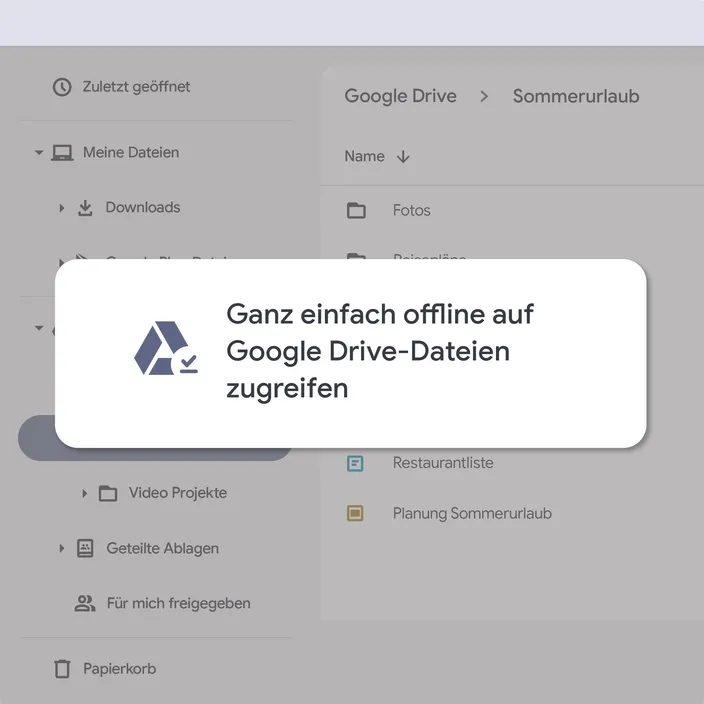The width and height of the screenshot is (704, 704).
Task: Click the Restaurantliste document icon
Action: (x=355, y=463)
